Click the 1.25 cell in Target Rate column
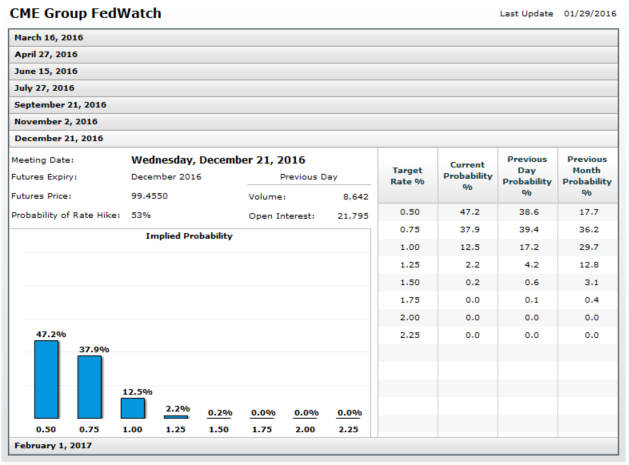This screenshot has width=629, height=465. click(410, 265)
